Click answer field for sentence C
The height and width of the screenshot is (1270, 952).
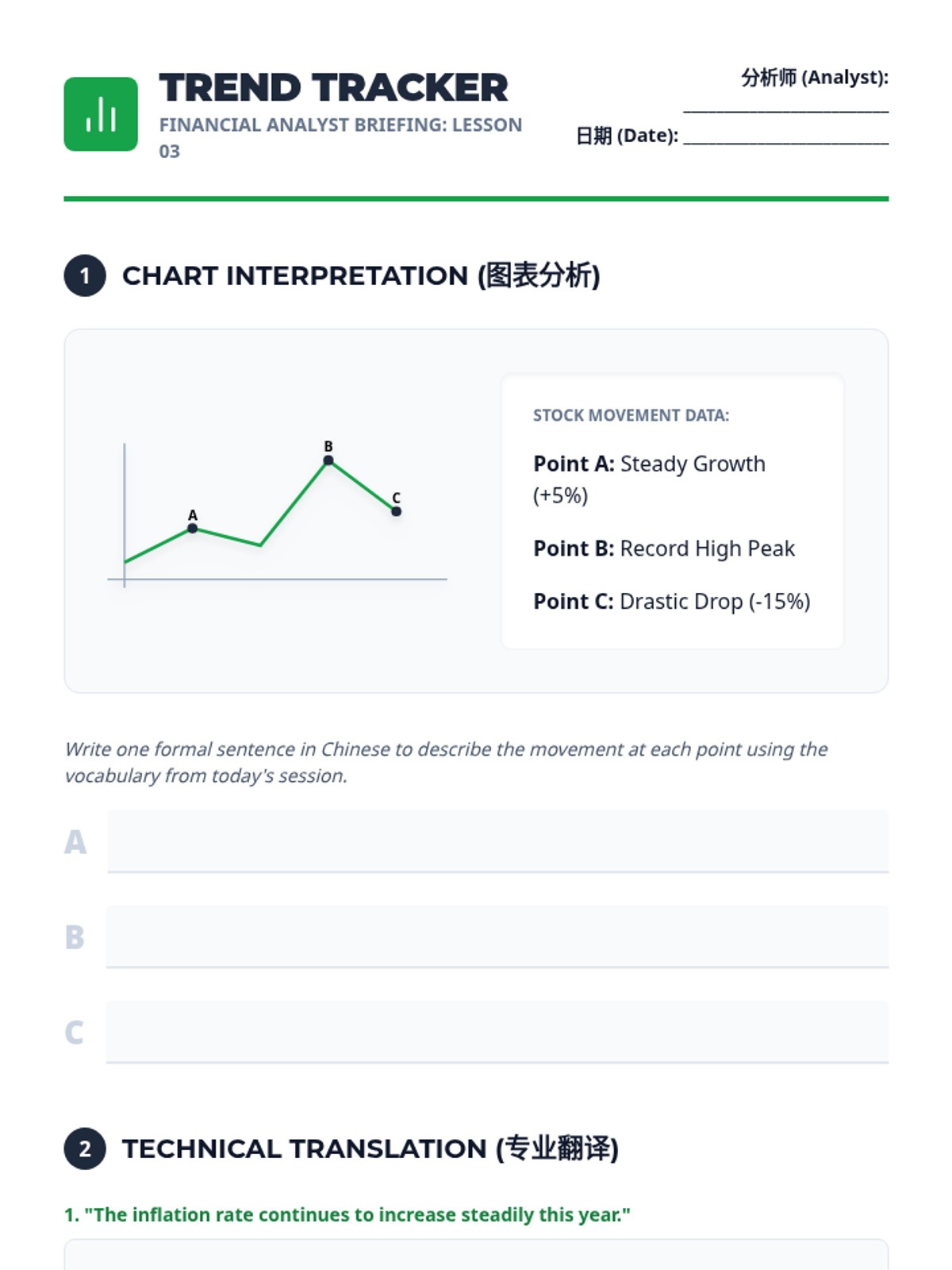(x=497, y=1032)
